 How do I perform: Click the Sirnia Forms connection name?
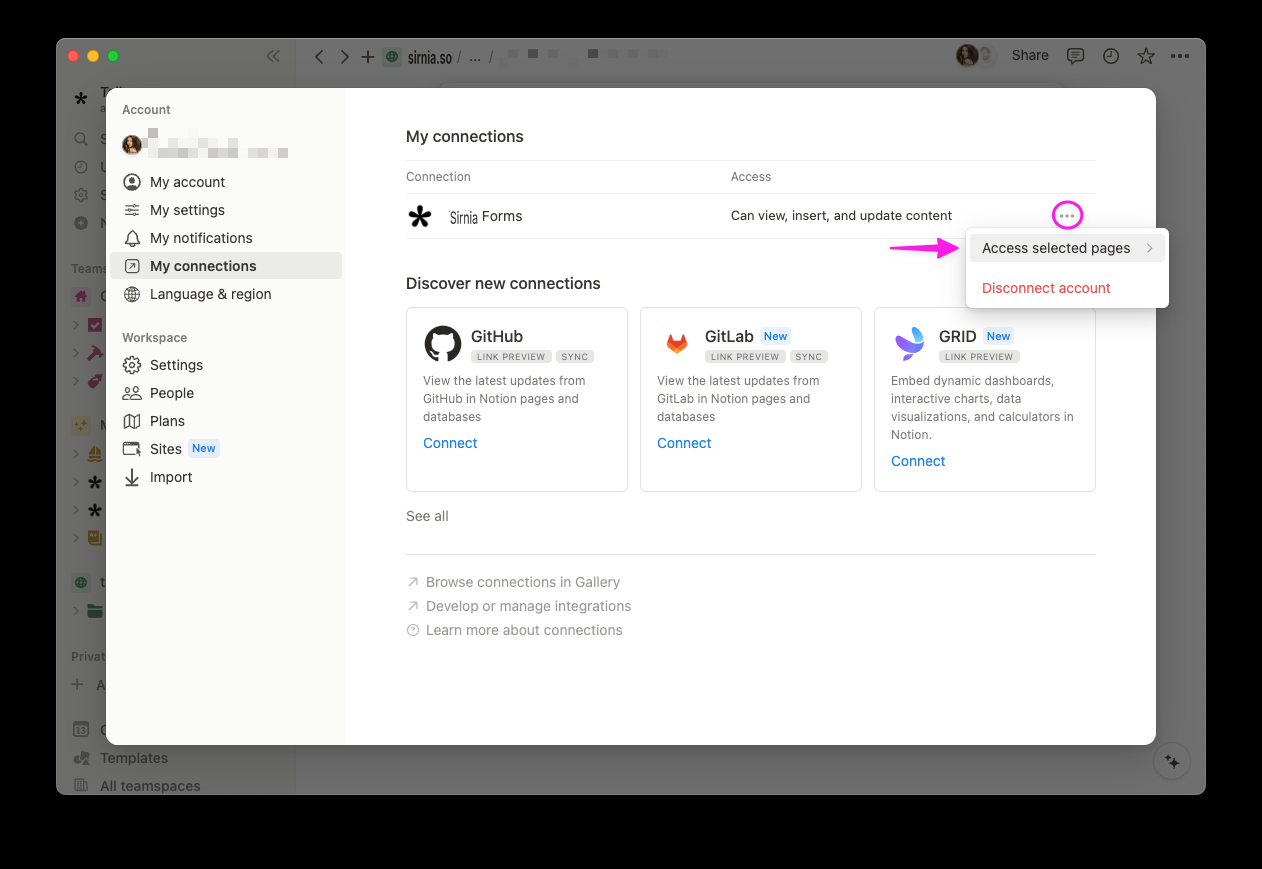coord(486,216)
